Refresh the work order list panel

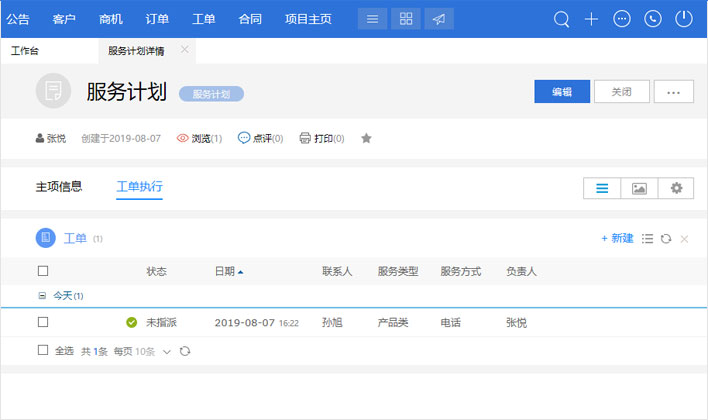click(x=665, y=238)
